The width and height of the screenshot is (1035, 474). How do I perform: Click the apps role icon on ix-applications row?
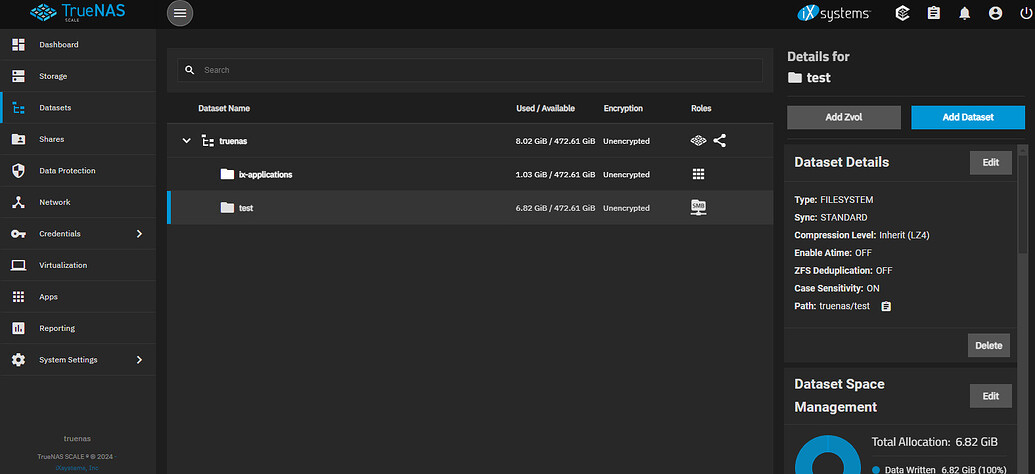(x=698, y=174)
